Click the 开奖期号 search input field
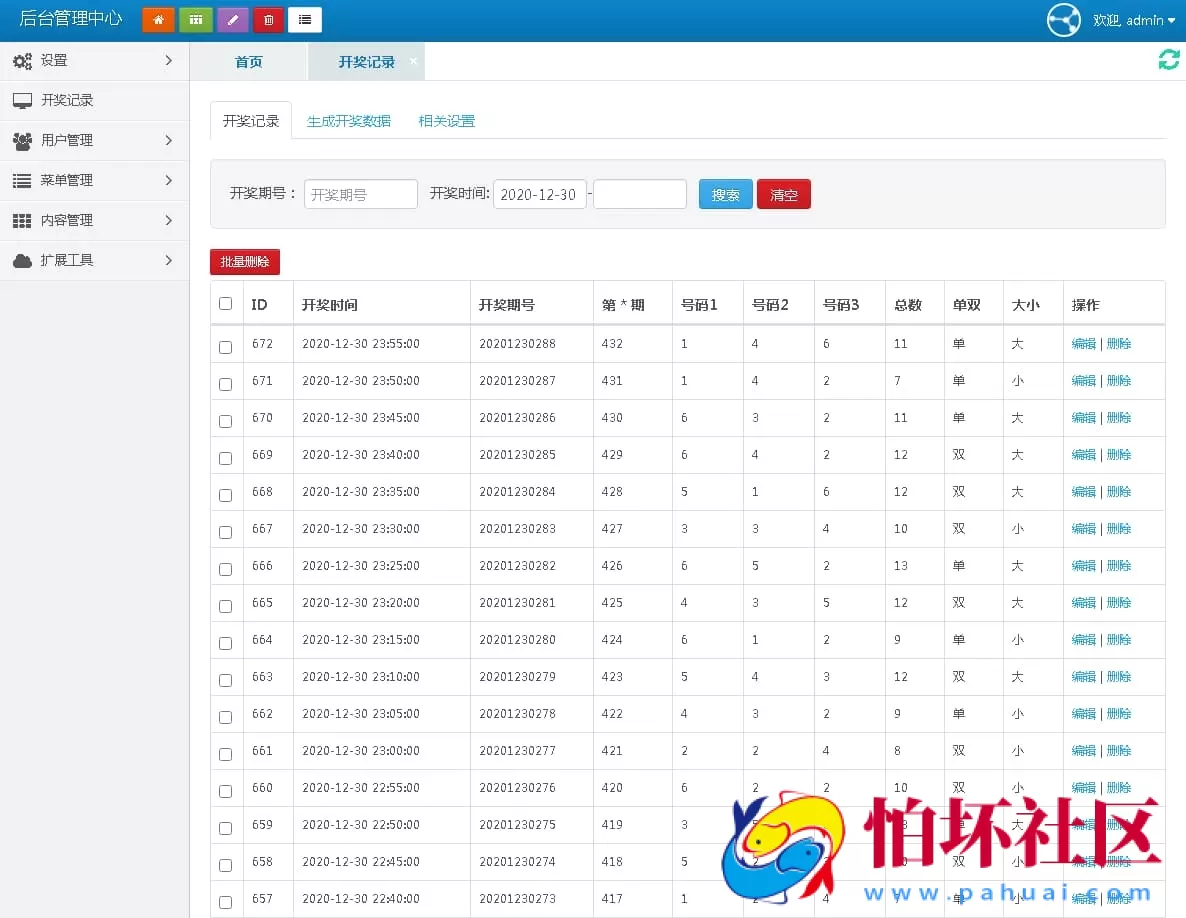The height and width of the screenshot is (918, 1186). (x=360, y=194)
